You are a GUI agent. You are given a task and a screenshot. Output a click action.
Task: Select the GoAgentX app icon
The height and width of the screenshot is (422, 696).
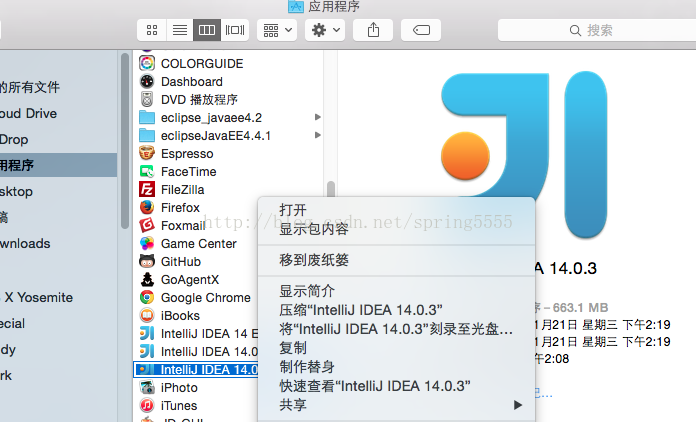147,279
